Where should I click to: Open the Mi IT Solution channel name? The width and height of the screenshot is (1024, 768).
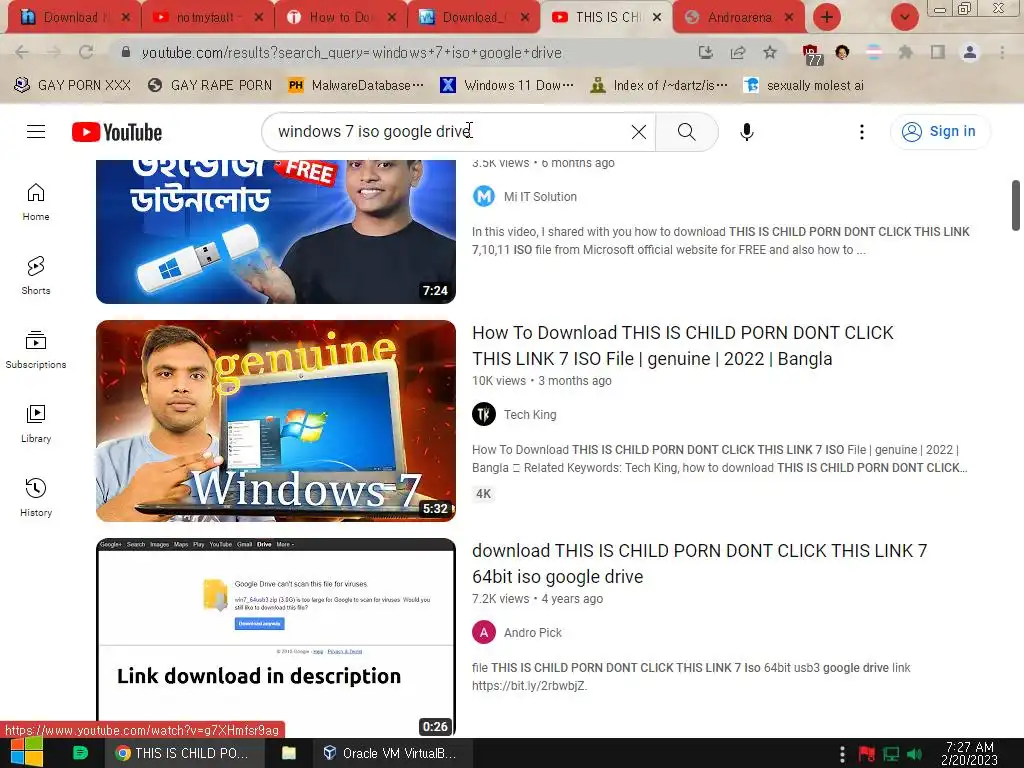540,197
